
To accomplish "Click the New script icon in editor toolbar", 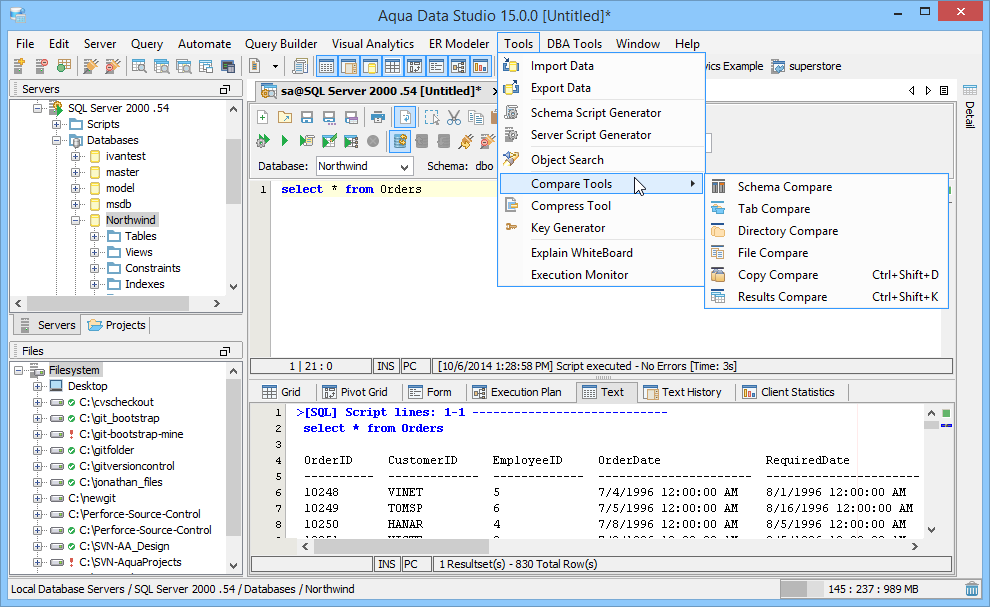I will click(x=263, y=117).
